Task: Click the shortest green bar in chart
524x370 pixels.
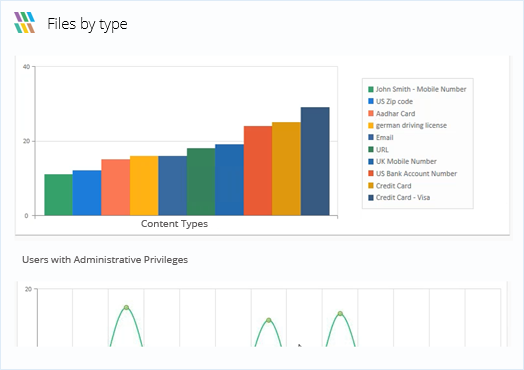Action: [x=58, y=195]
